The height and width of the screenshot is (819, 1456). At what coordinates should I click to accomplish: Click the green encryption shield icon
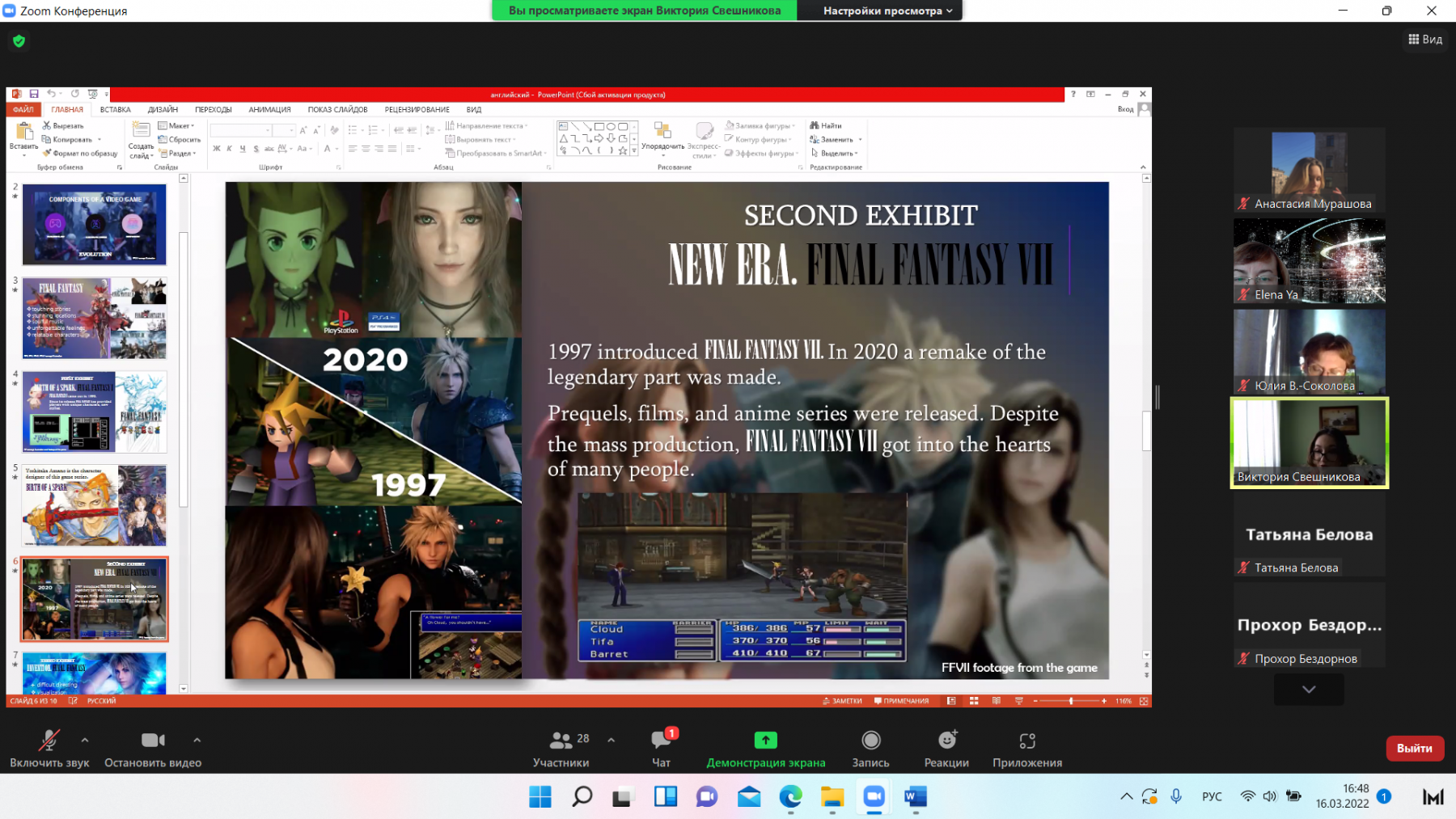tap(19, 40)
